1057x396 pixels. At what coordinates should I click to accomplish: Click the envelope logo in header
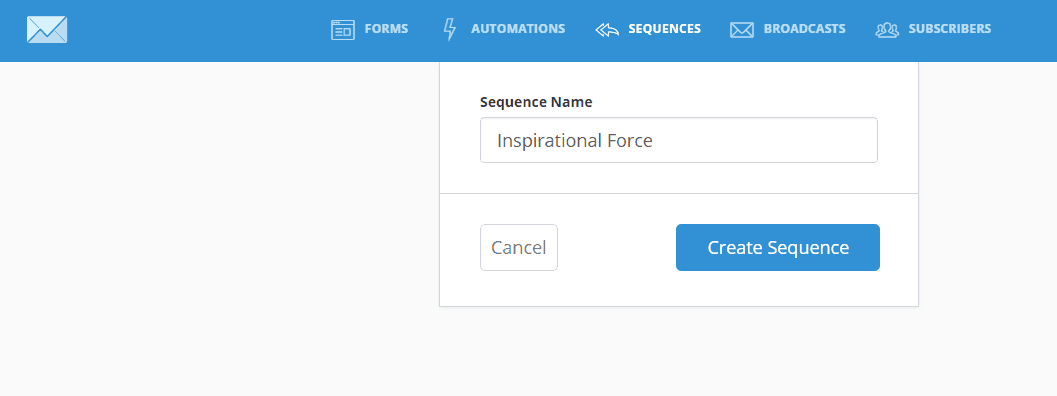click(x=47, y=29)
